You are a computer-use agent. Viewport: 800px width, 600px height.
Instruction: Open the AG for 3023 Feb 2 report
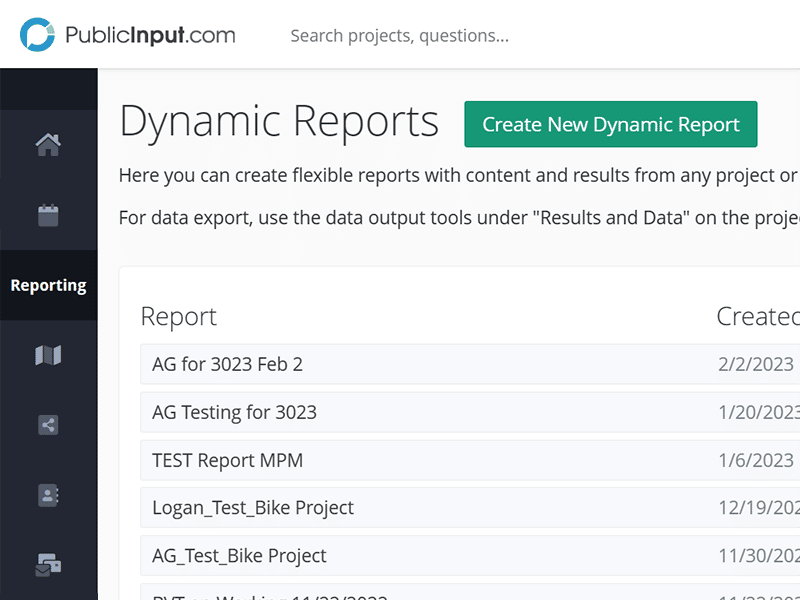(227, 364)
